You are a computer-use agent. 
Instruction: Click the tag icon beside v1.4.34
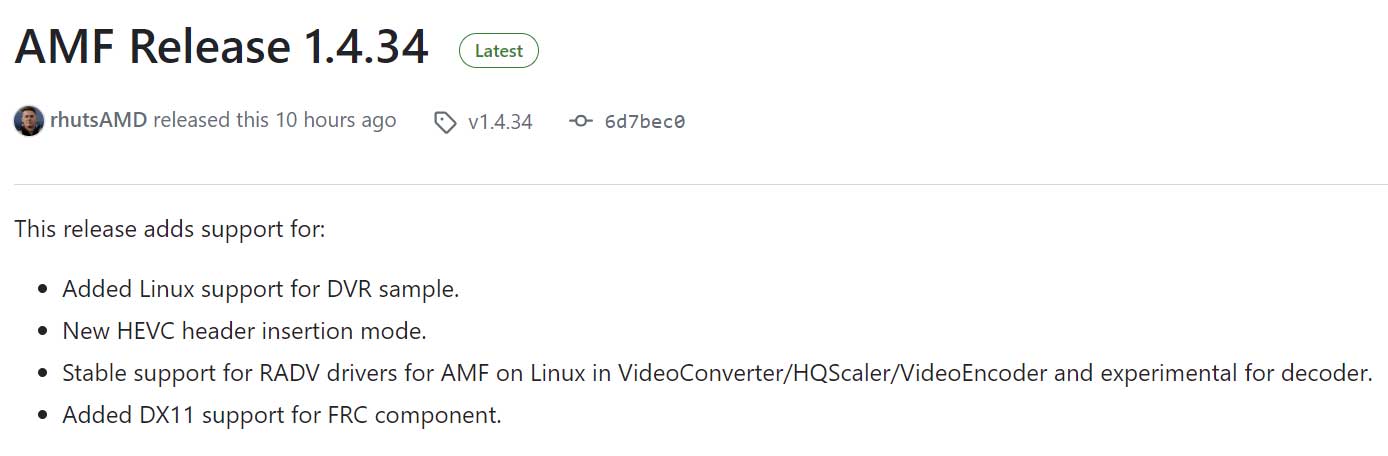click(445, 122)
